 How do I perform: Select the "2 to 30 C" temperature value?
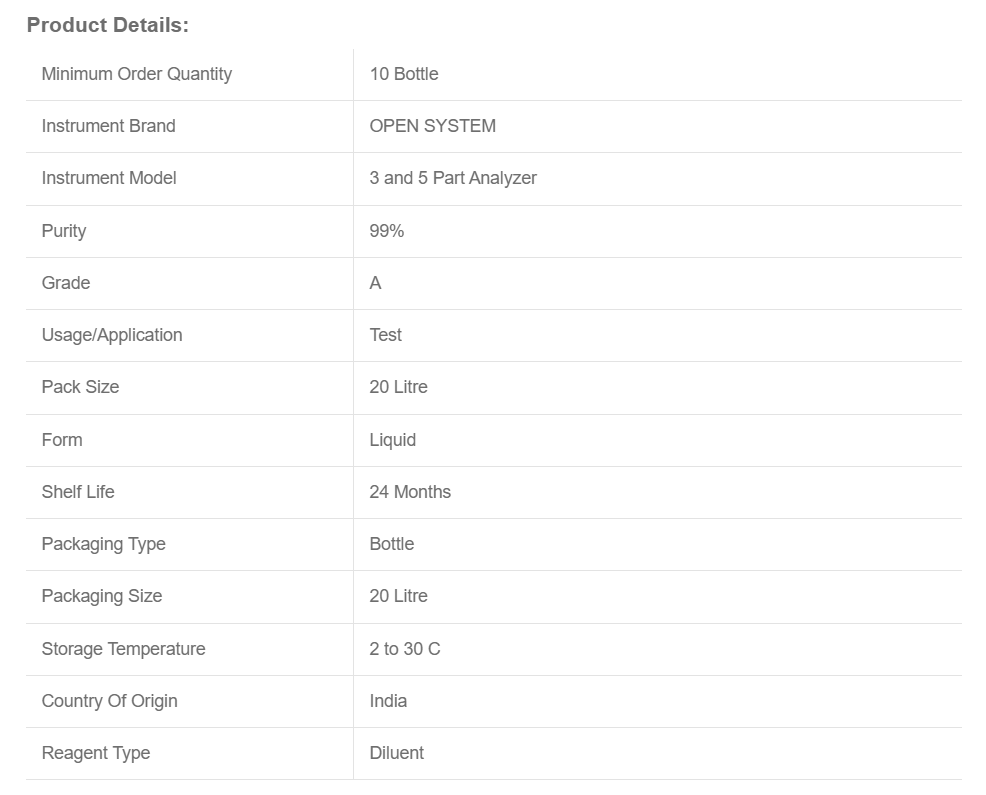[404, 649]
